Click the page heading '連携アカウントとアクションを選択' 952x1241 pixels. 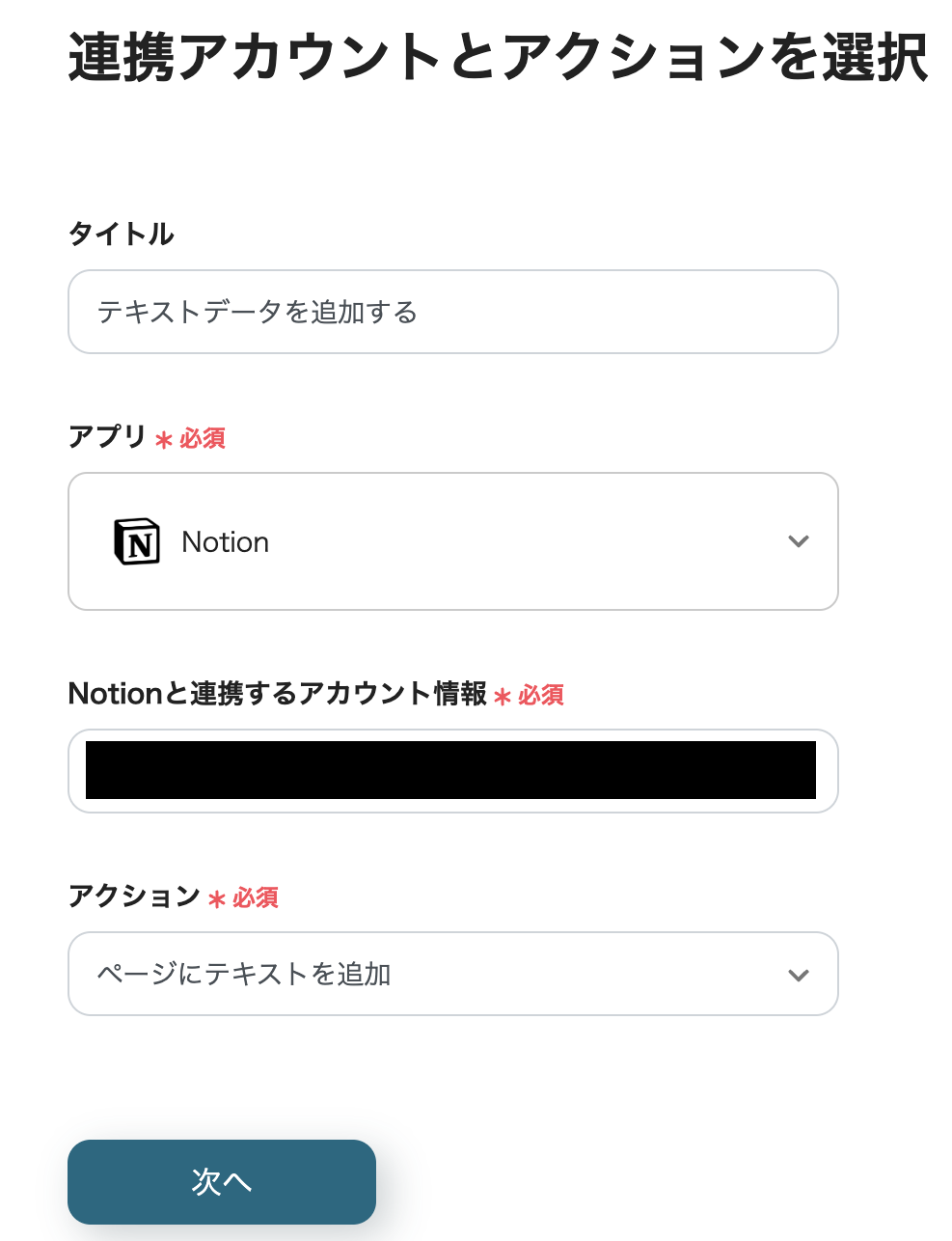(498, 57)
